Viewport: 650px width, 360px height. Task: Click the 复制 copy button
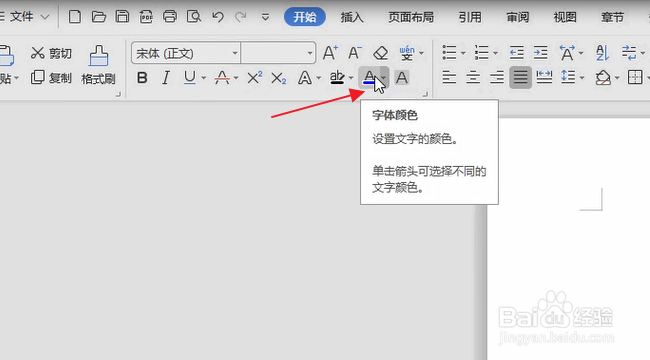coord(51,78)
